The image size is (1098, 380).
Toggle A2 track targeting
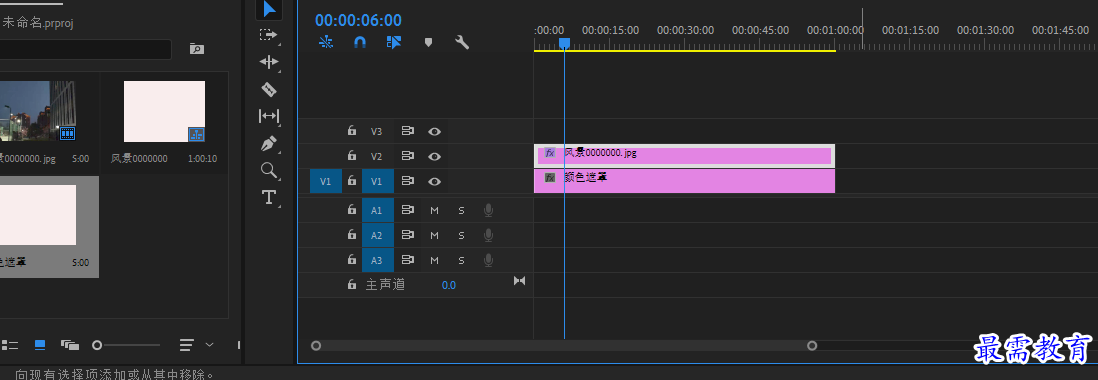(377, 235)
